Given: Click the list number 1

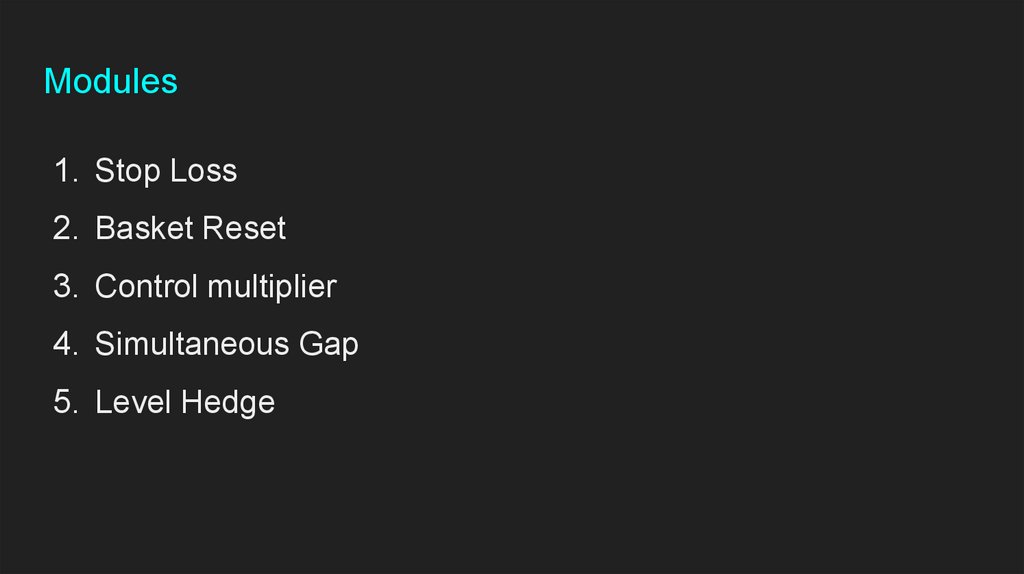Looking at the screenshot, I should click(64, 171).
